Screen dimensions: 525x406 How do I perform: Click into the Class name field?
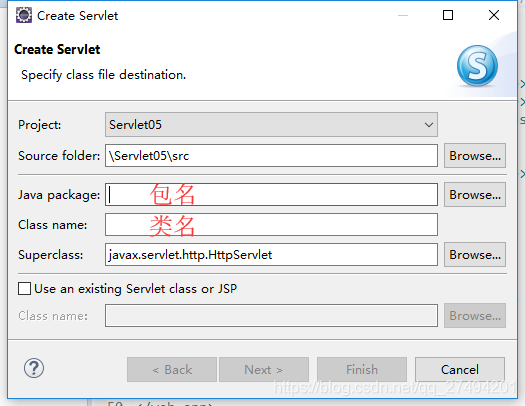271,225
